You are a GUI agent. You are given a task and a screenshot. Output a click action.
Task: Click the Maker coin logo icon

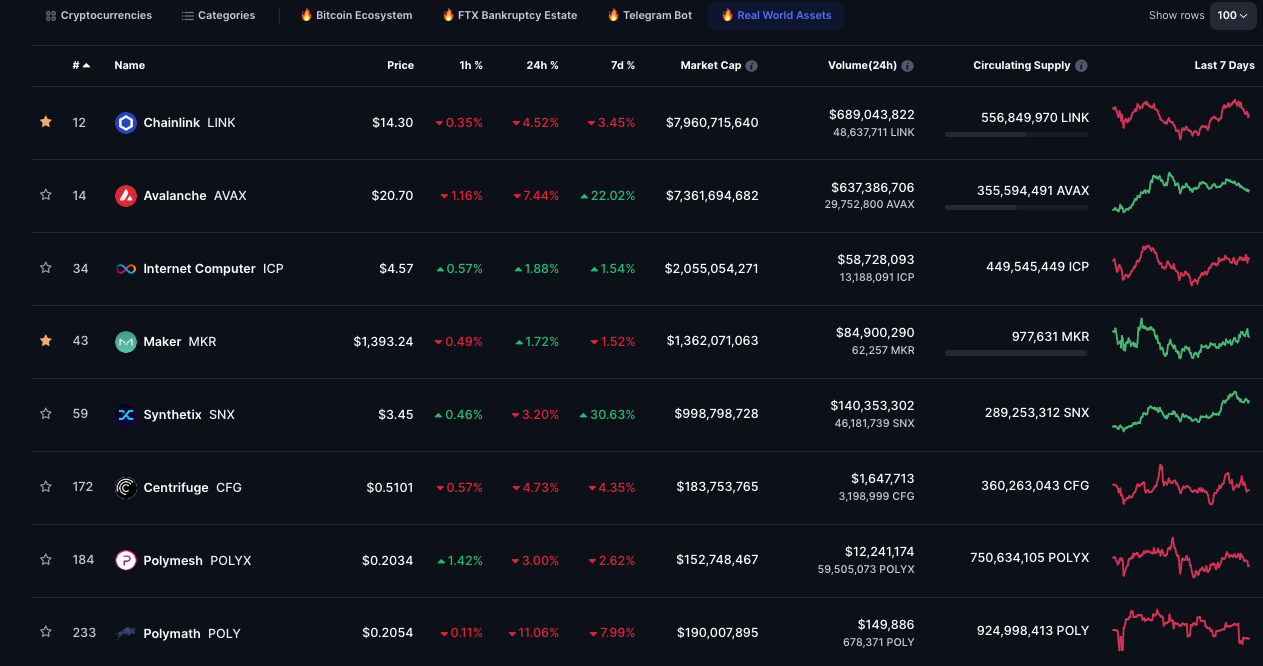coord(125,342)
